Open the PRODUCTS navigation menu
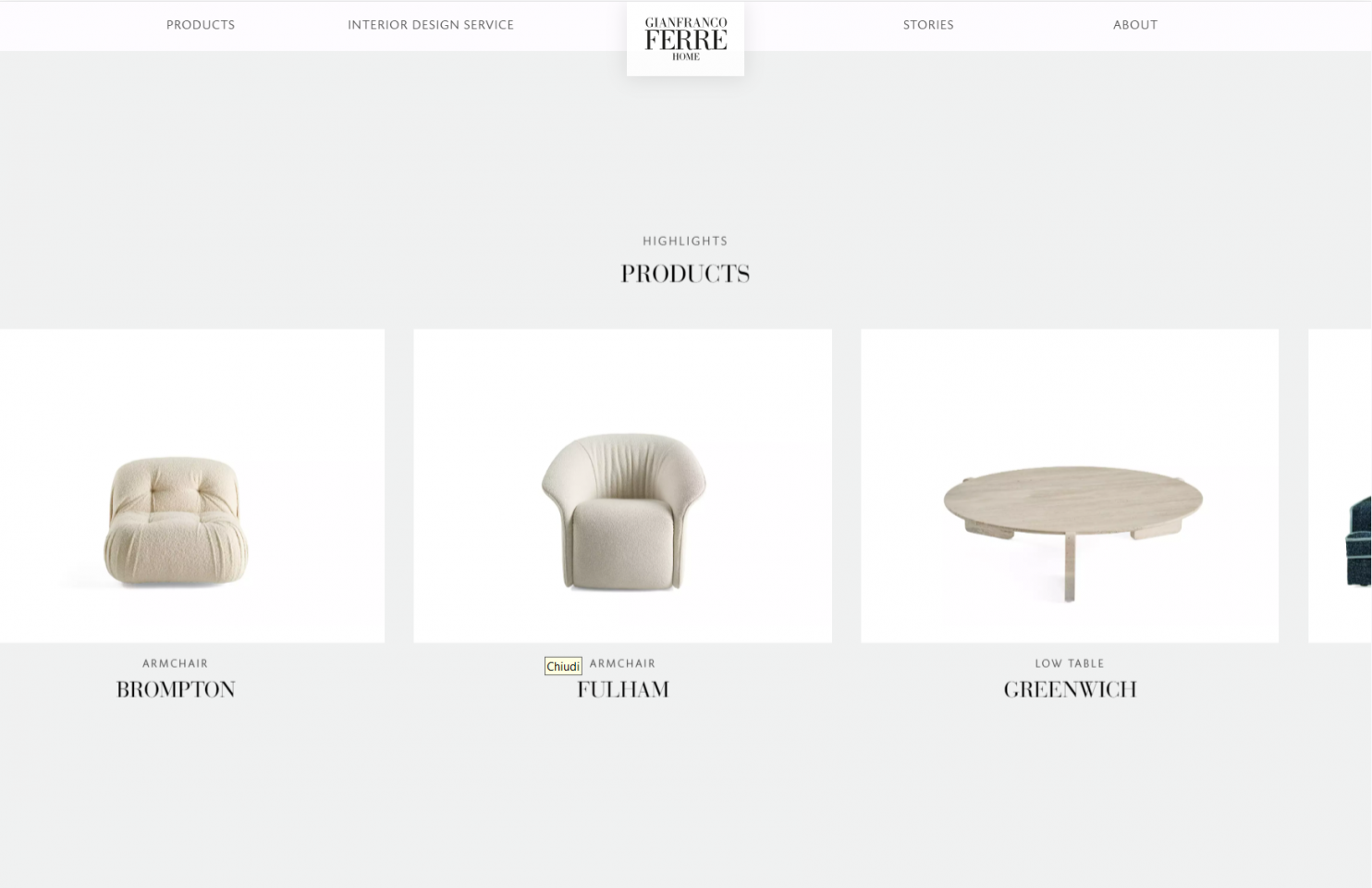This screenshot has width=1372, height=888. click(201, 25)
